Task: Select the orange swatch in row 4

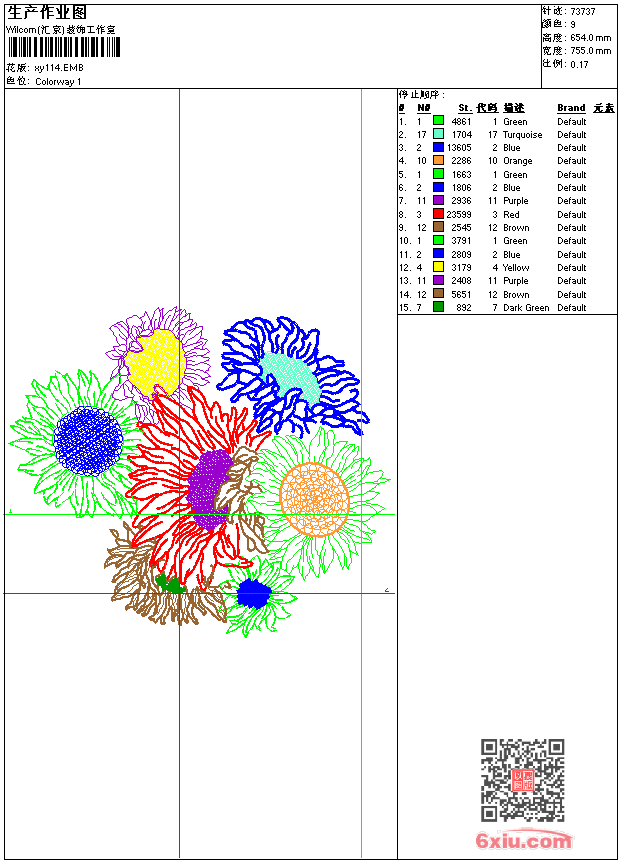Action: click(x=438, y=160)
